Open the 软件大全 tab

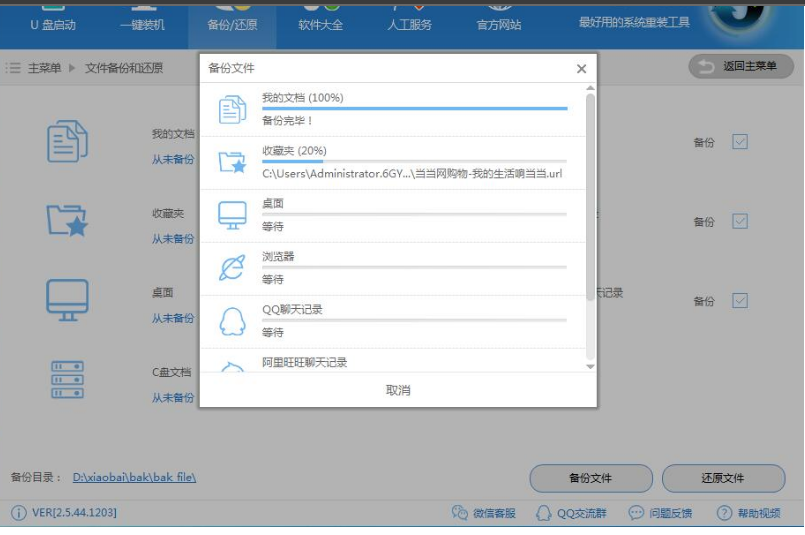pyautogui.click(x=322, y=25)
